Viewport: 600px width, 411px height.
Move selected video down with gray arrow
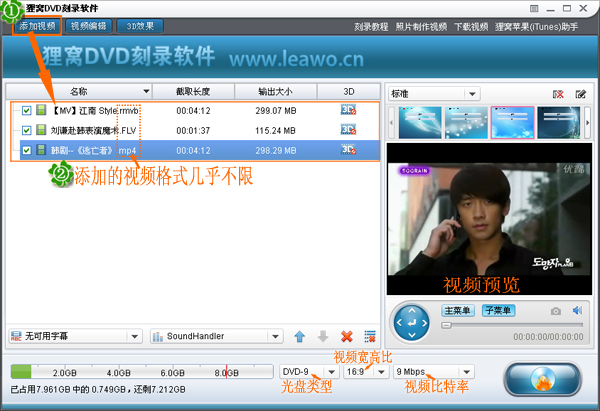[323, 336]
